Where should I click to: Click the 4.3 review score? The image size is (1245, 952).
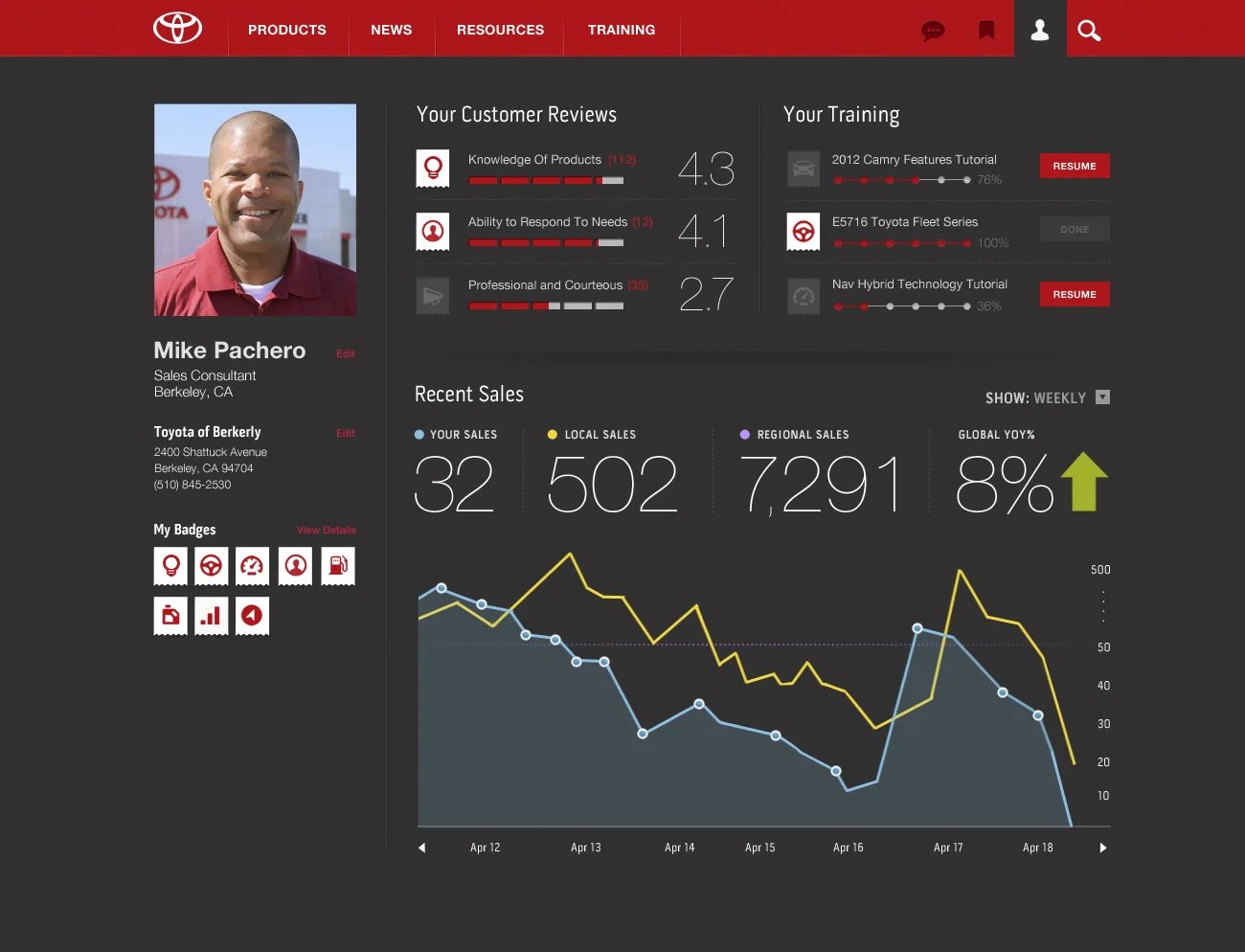point(707,169)
